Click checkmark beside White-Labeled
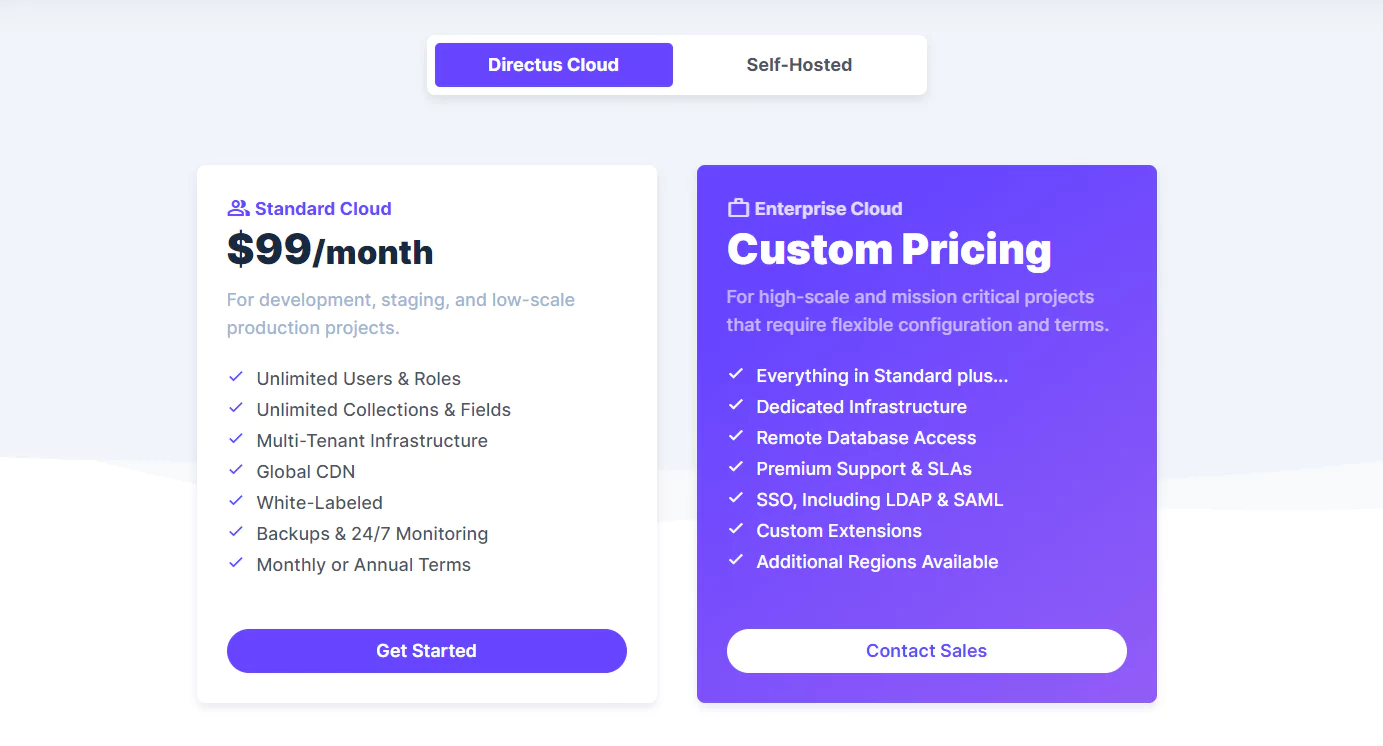 pos(236,501)
